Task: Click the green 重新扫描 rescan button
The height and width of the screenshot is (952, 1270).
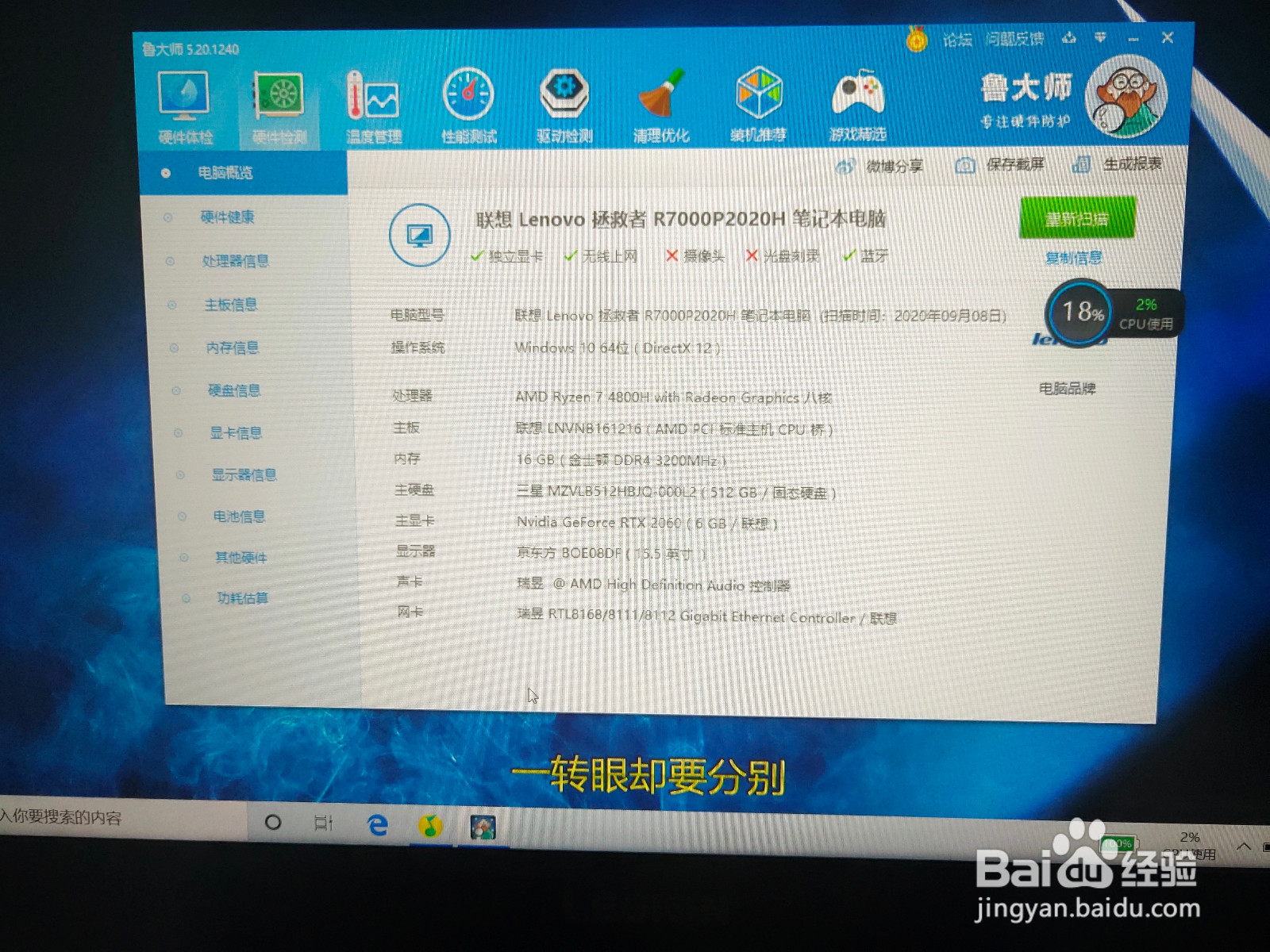Action: coord(1077,218)
